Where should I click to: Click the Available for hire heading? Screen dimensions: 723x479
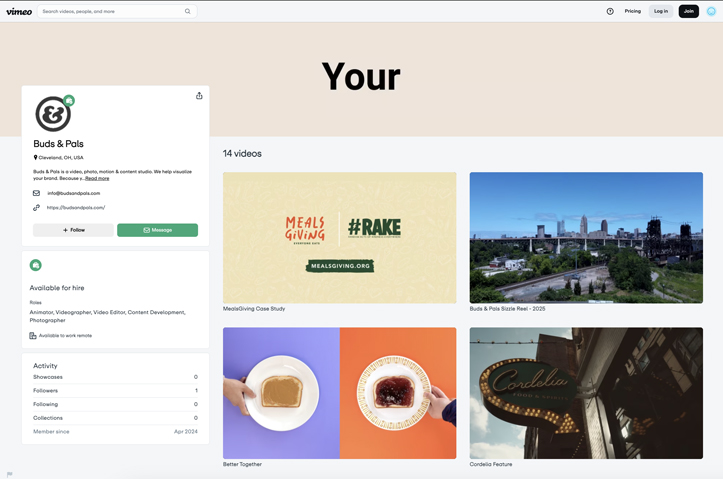click(x=57, y=288)
